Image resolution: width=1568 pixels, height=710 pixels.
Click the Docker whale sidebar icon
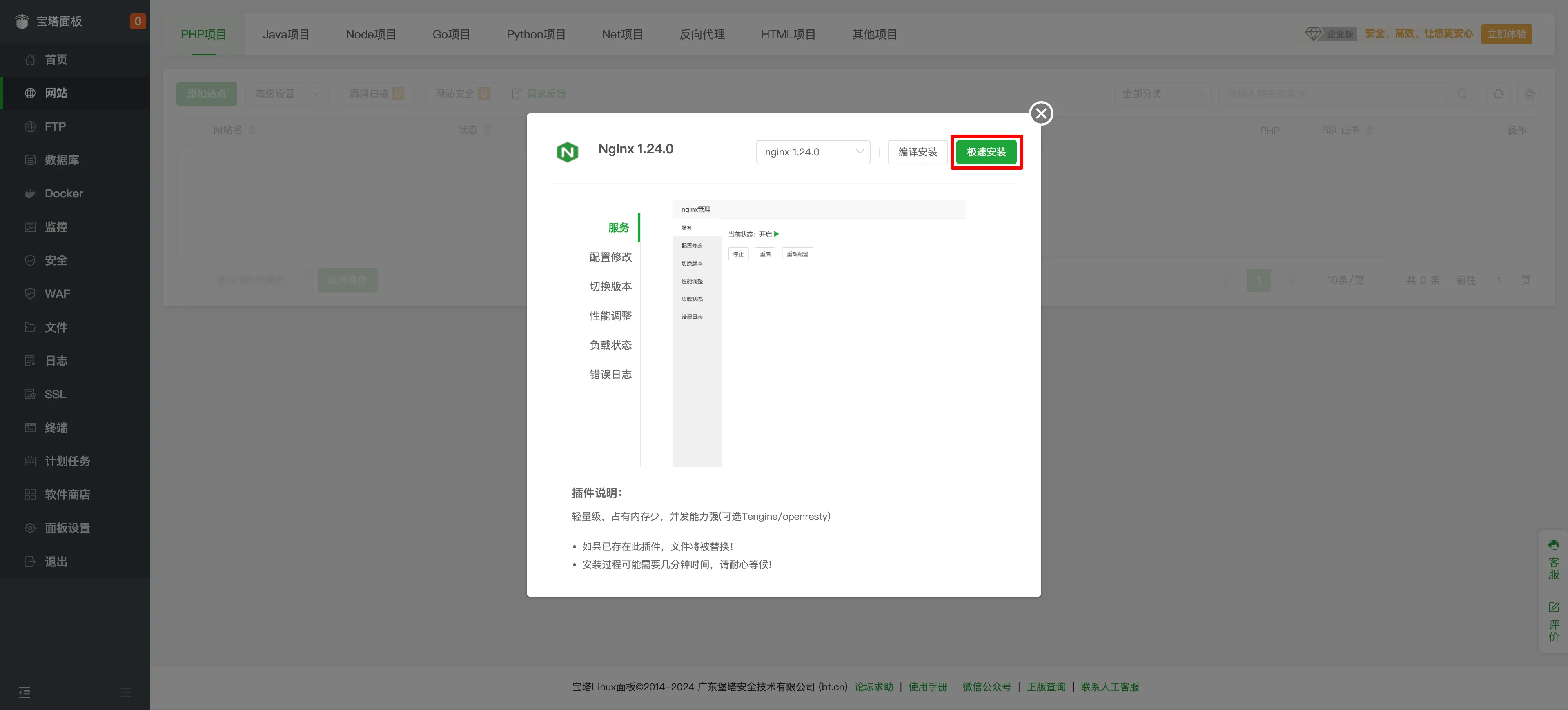pos(30,193)
